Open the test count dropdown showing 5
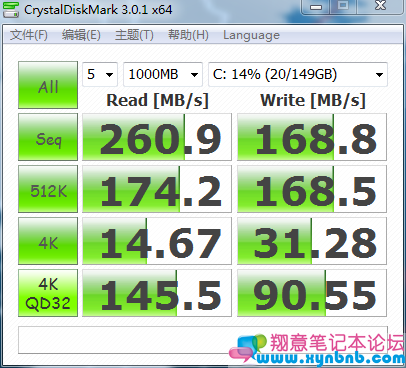 pyautogui.click(x=100, y=74)
